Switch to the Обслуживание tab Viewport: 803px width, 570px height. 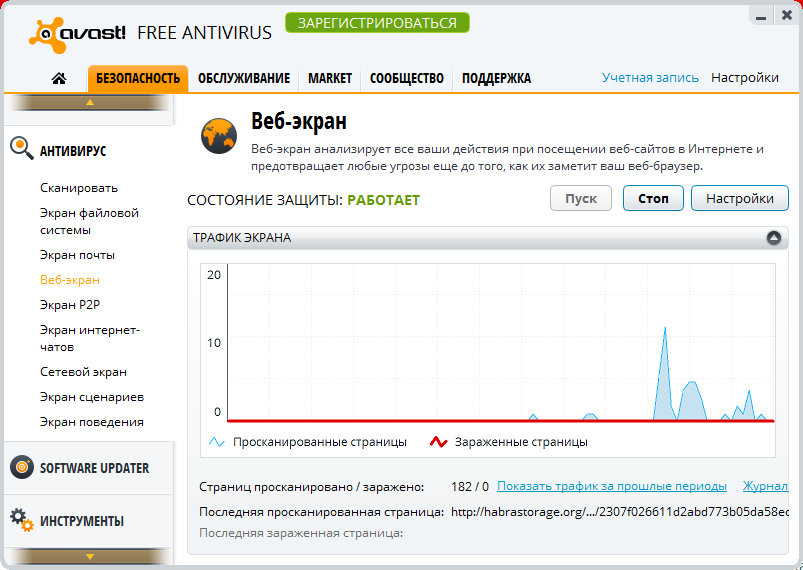click(244, 78)
